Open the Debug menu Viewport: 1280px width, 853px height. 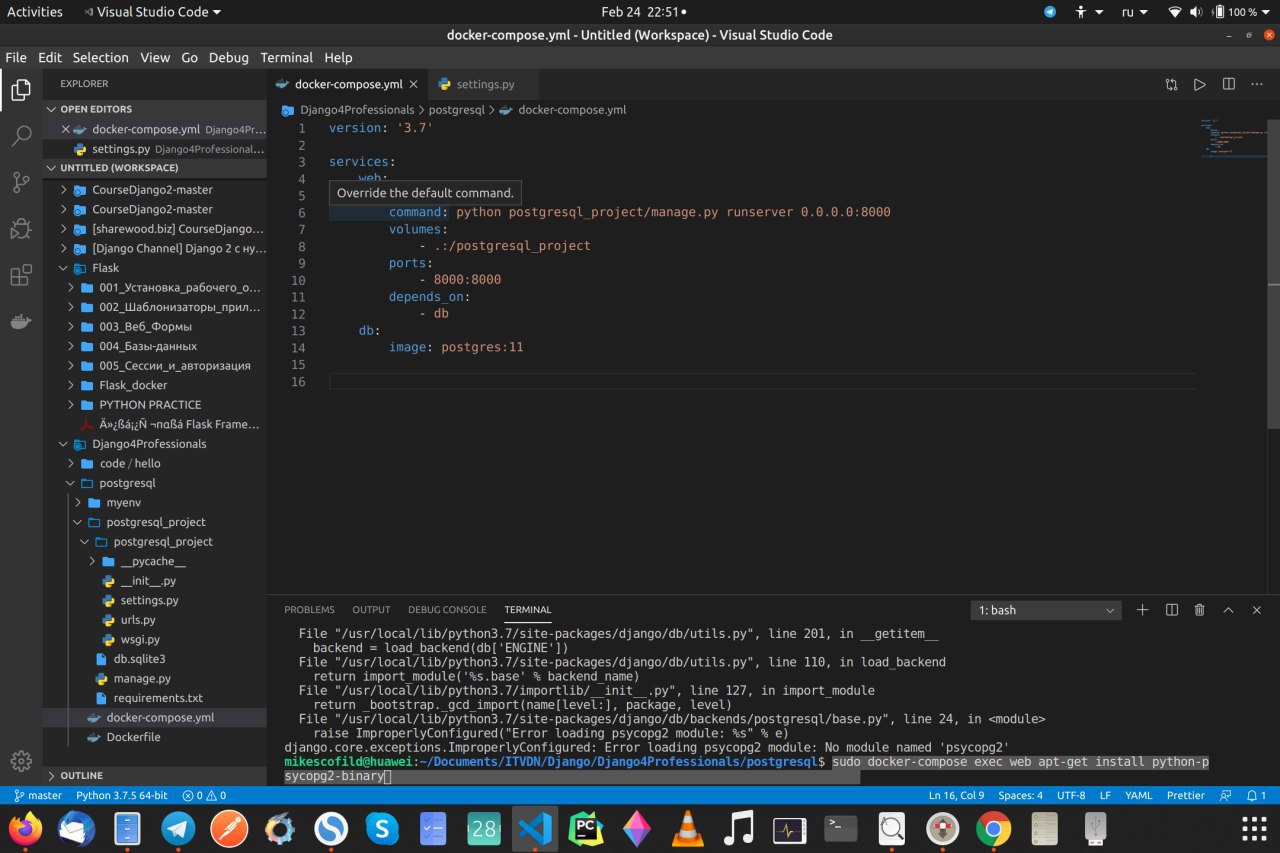pos(229,57)
